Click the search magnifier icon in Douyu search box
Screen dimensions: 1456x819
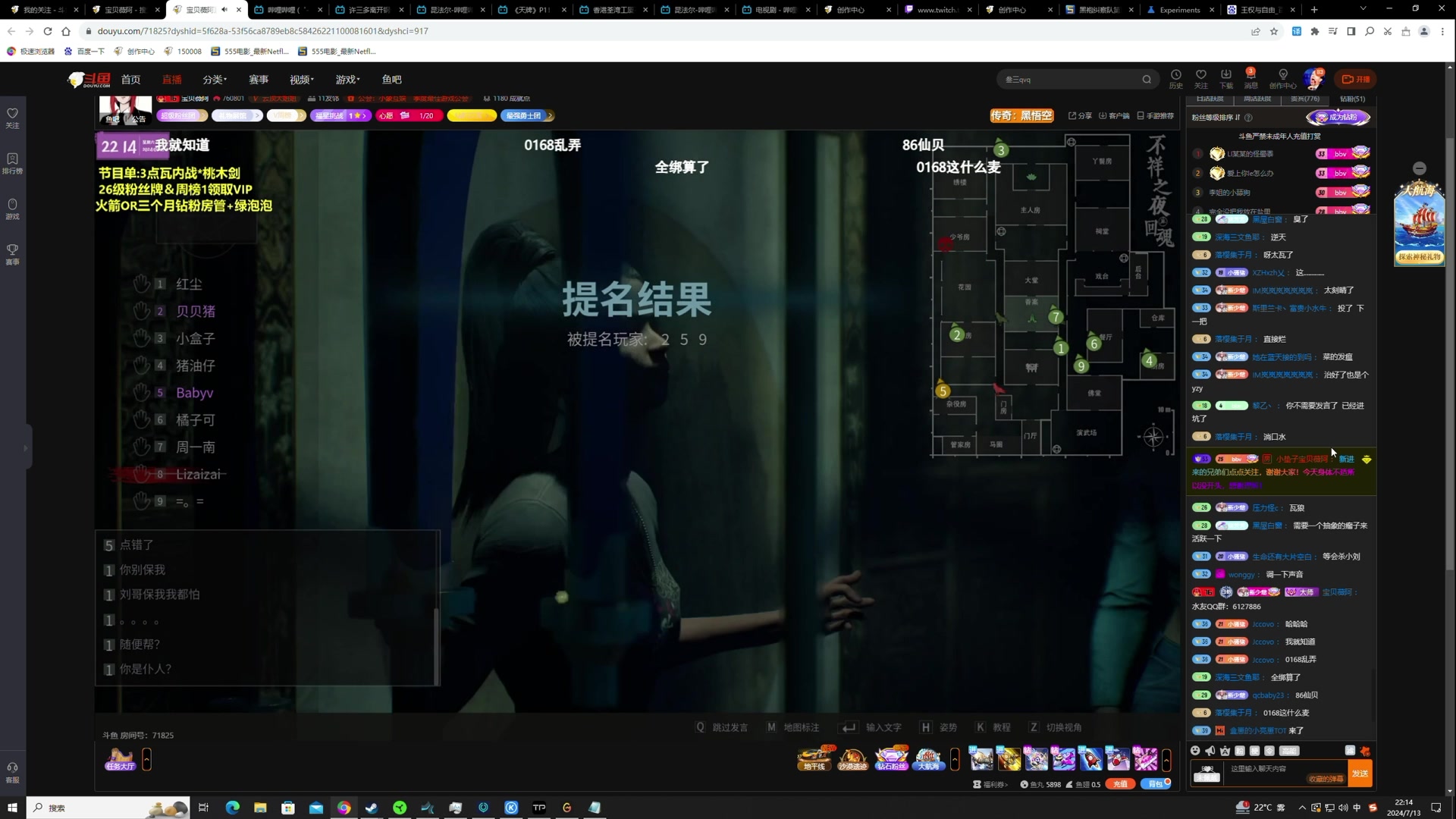[x=1147, y=80]
